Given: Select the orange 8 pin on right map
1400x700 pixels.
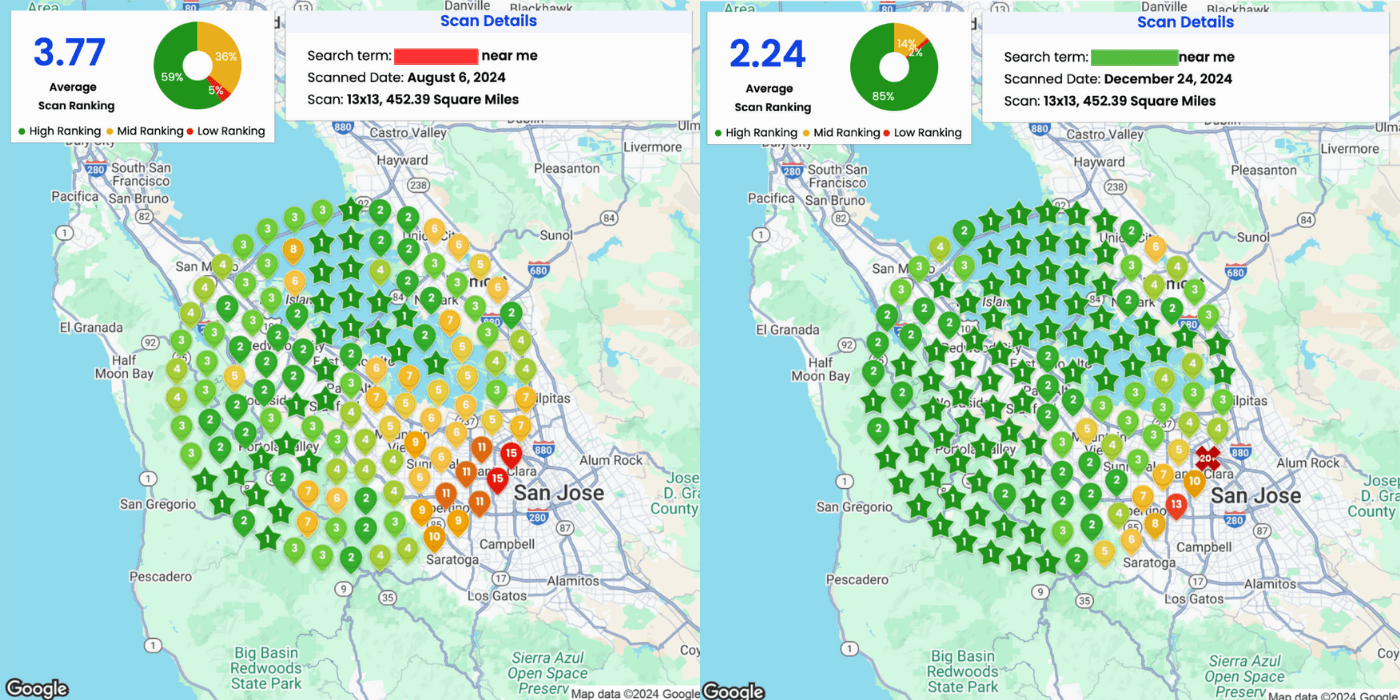Looking at the screenshot, I should 1154,523.
